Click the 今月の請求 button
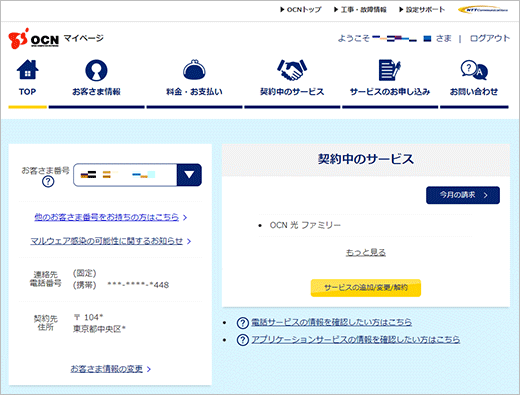This screenshot has width=520, height=395. pyautogui.click(x=463, y=195)
